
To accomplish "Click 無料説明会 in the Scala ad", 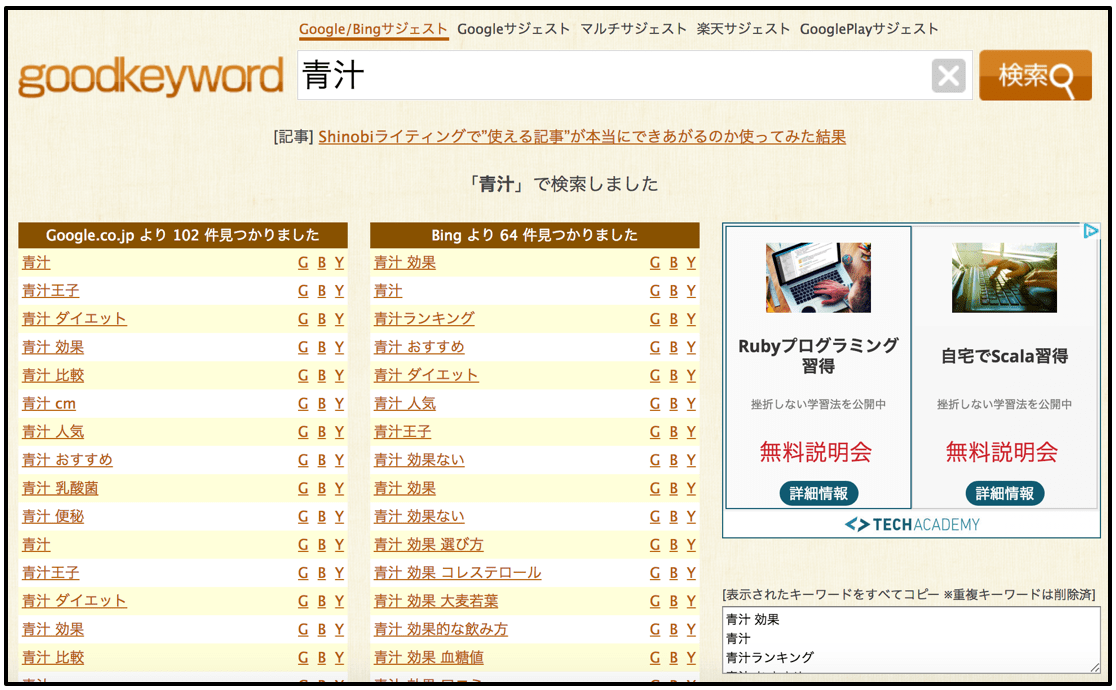I will click(x=1001, y=452).
